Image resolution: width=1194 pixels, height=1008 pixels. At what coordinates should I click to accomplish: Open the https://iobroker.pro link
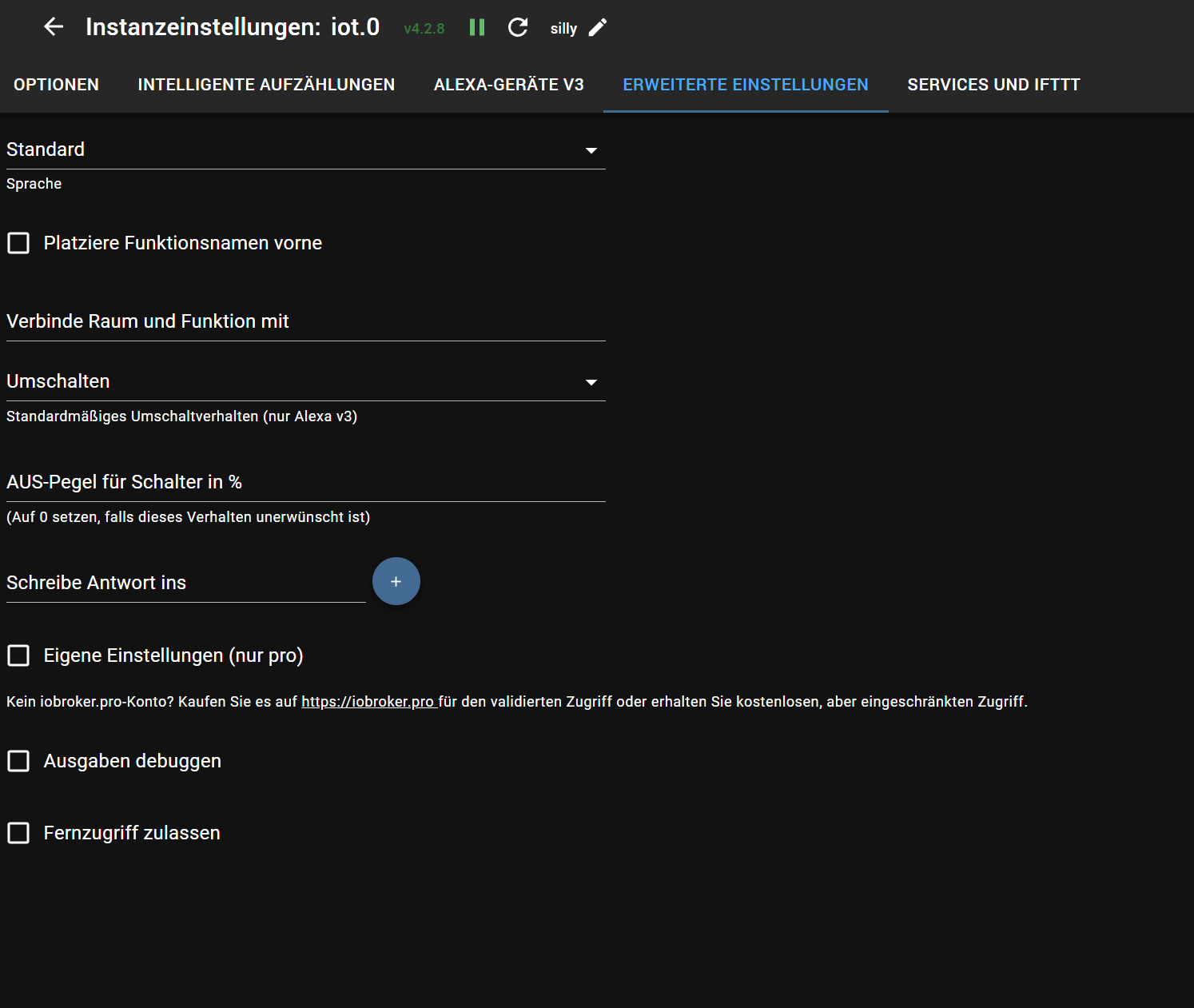(x=368, y=701)
